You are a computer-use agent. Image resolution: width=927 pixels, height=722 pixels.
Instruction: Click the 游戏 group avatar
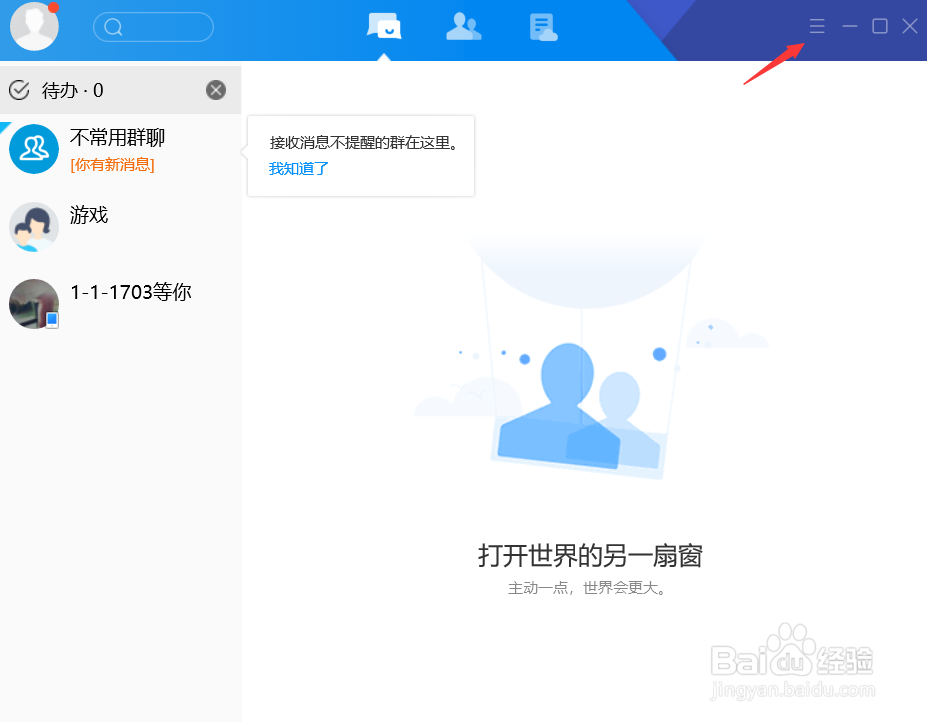34,227
